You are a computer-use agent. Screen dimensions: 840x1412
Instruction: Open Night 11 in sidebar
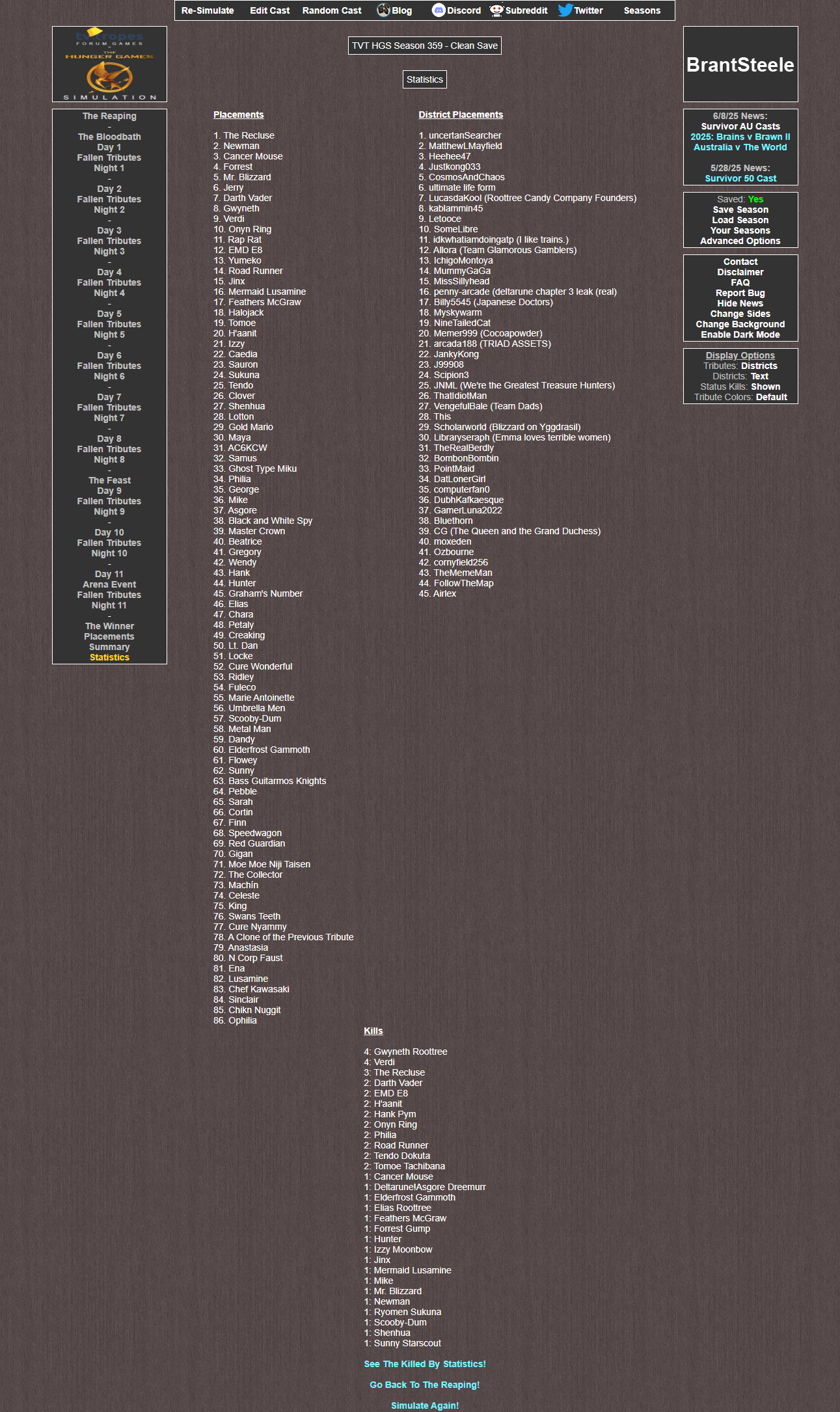[x=109, y=605]
